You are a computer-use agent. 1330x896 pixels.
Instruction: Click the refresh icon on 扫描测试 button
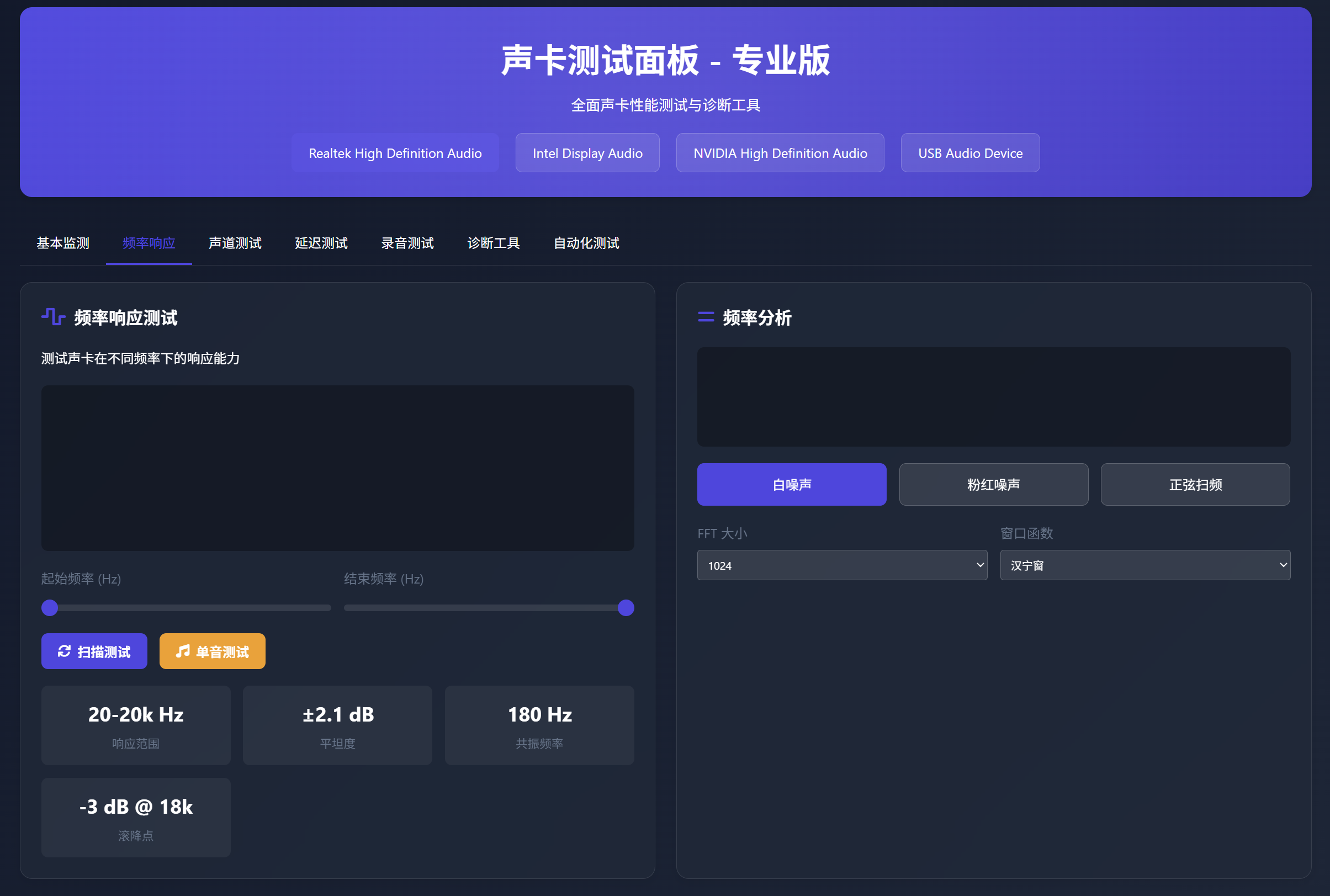(x=64, y=651)
